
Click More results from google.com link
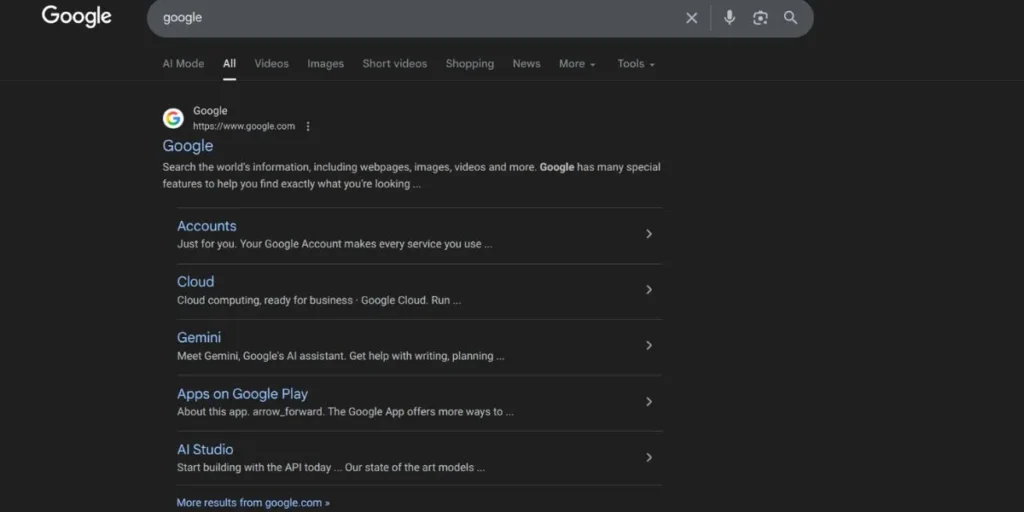tap(253, 503)
